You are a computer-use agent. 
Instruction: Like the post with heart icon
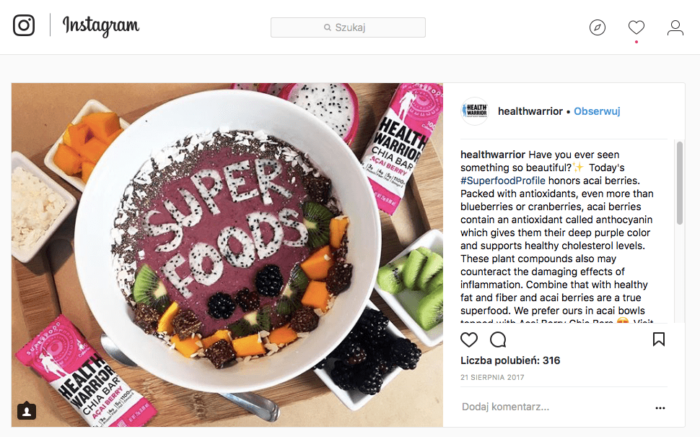tap(469, 340)
